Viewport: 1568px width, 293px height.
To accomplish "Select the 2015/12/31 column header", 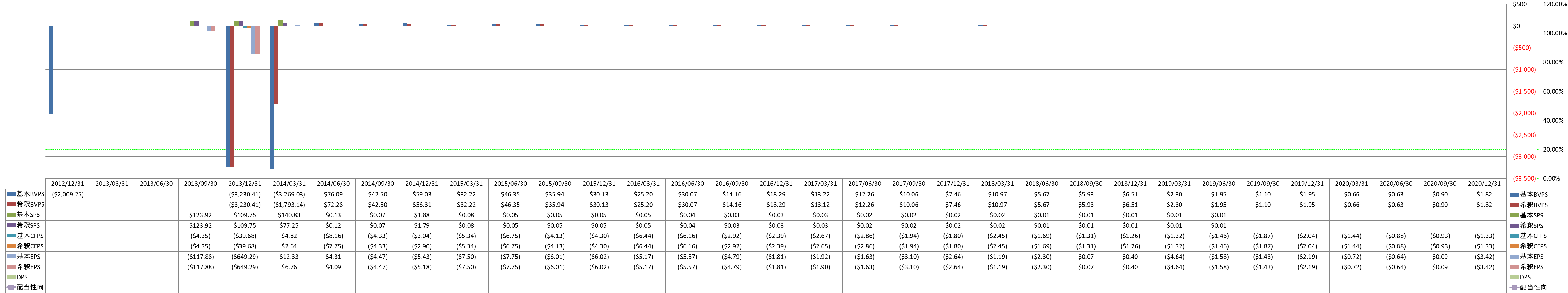I will pos(599,183).
